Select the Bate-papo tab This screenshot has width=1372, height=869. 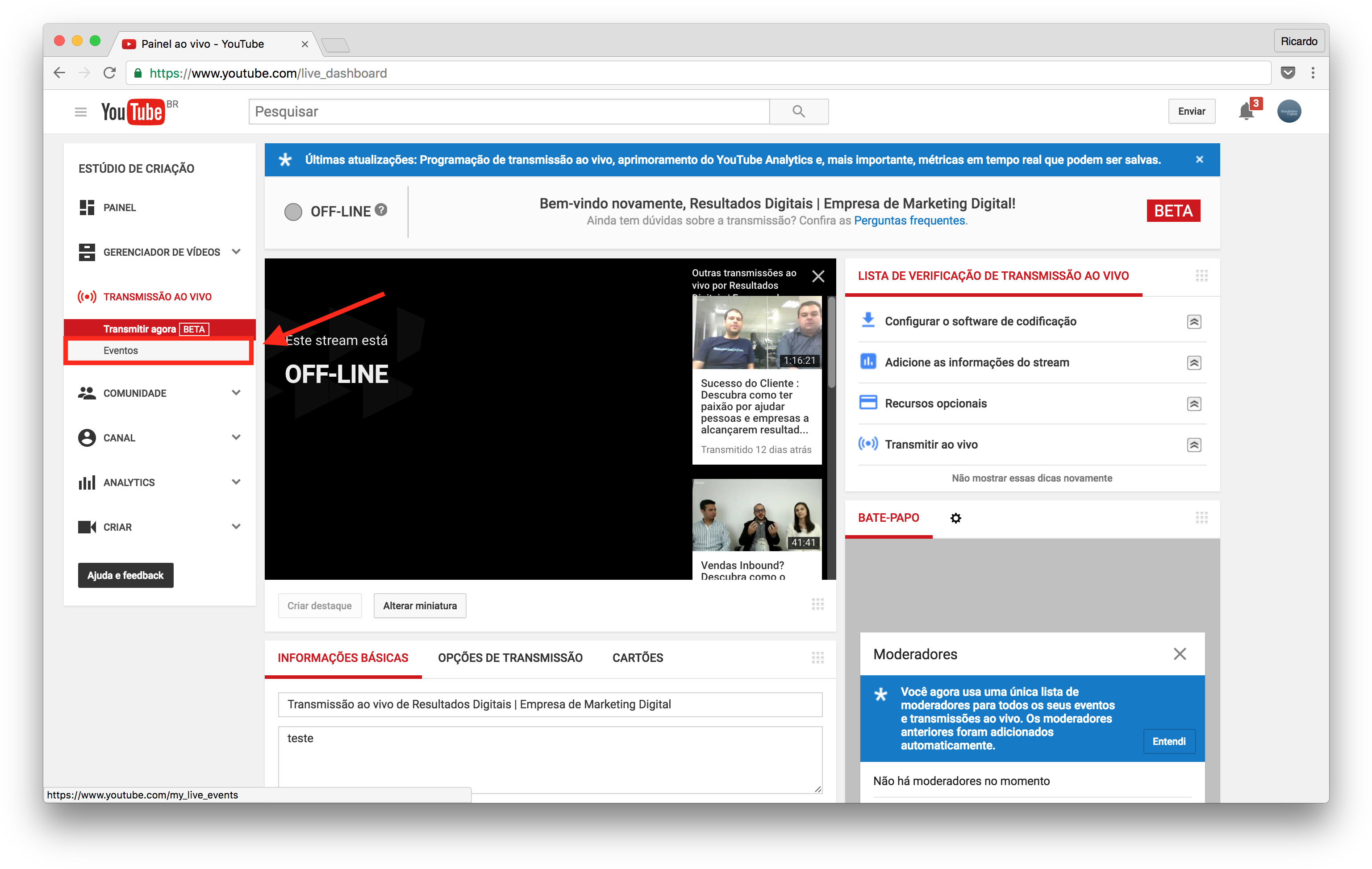coord(888,518)
